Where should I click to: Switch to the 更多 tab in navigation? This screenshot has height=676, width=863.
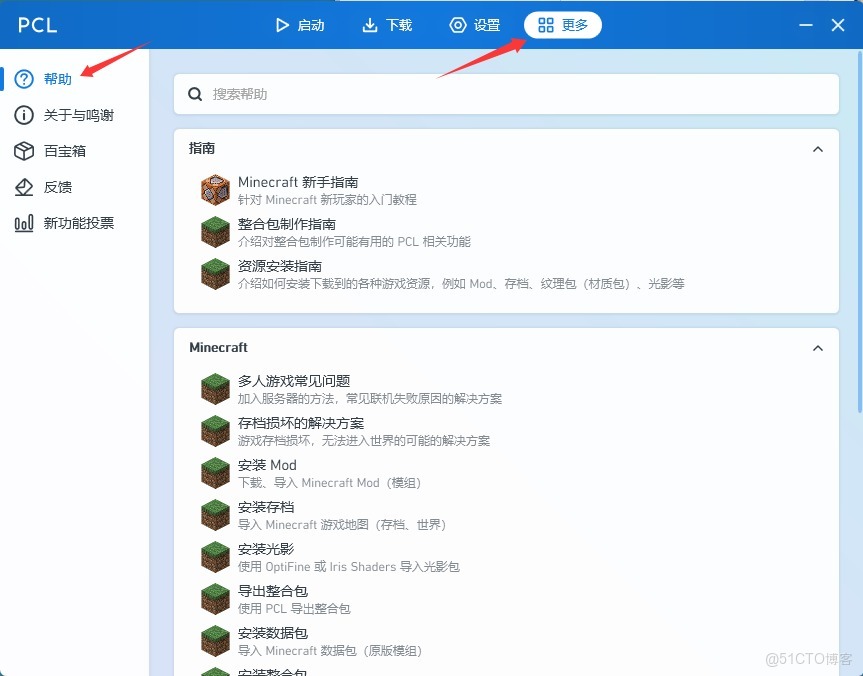click(562, 27)
